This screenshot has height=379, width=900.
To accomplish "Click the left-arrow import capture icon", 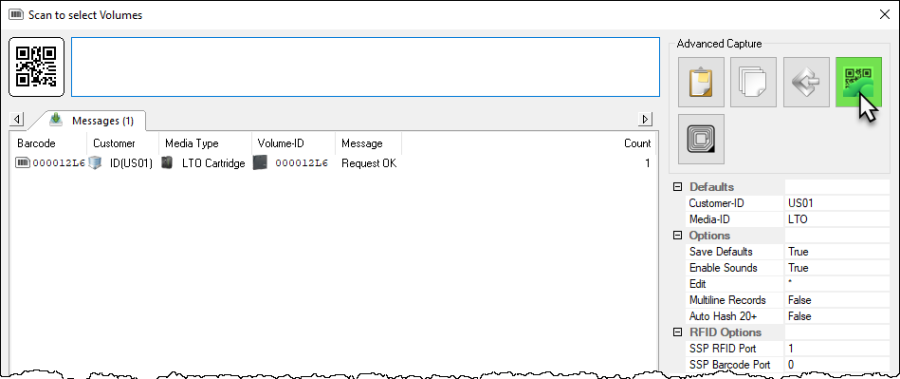I will tap(806, 82).
